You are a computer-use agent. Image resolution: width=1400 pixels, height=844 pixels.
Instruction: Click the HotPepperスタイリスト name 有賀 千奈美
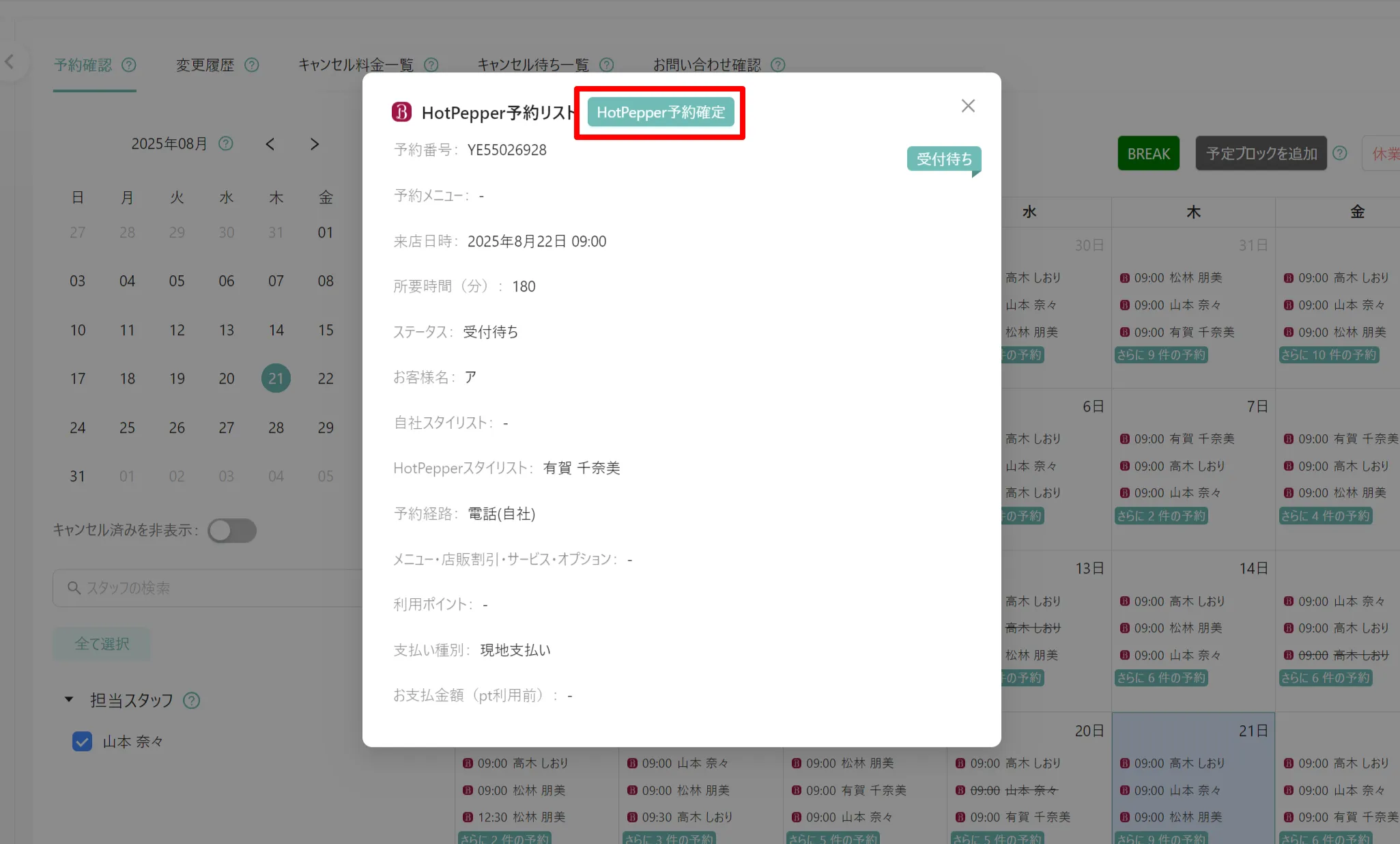(582, 468)
